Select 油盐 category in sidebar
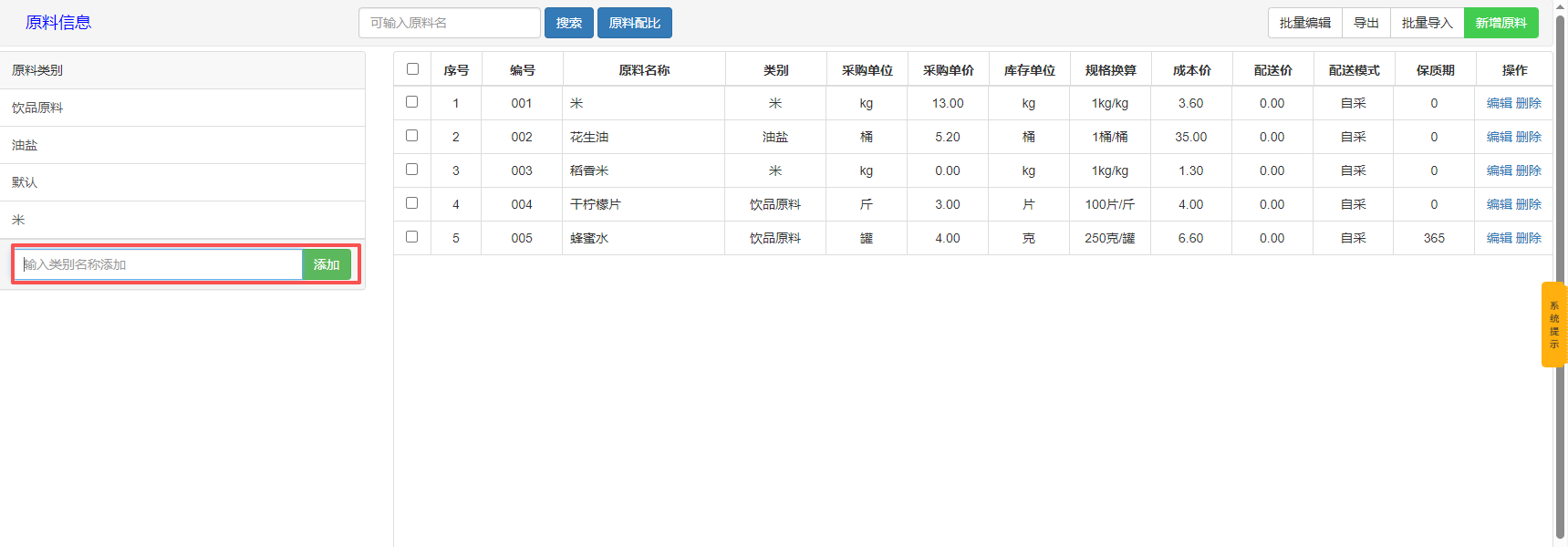This screenshot has width=1568, height=547. point(25,145)
